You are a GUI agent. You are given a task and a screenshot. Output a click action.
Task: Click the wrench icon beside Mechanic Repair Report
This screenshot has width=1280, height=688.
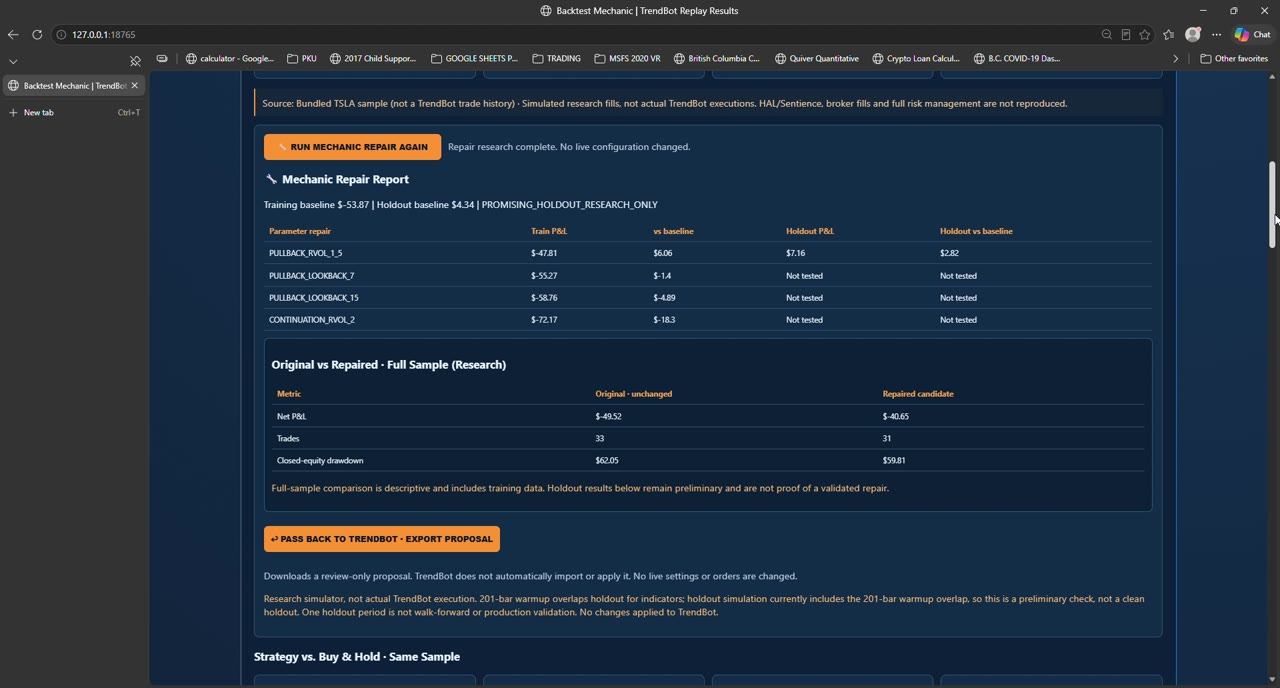[x=271, y=179]
